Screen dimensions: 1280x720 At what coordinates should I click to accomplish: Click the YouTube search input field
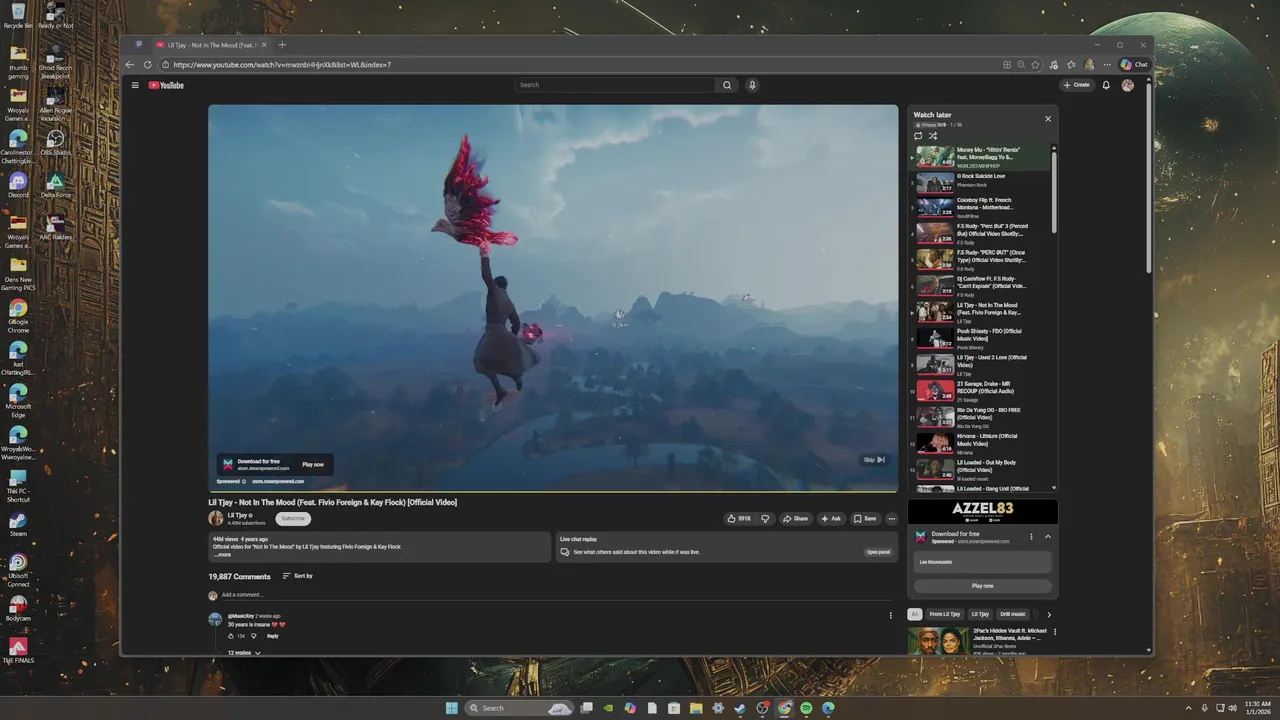(x=615, y=85)
